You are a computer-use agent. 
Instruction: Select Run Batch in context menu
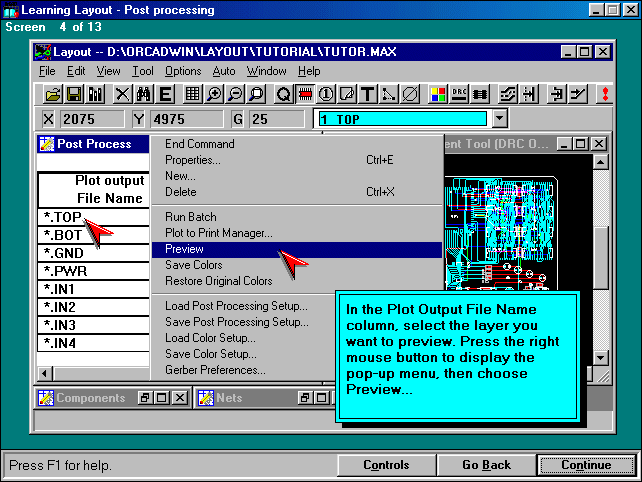[x=191, y=217]
